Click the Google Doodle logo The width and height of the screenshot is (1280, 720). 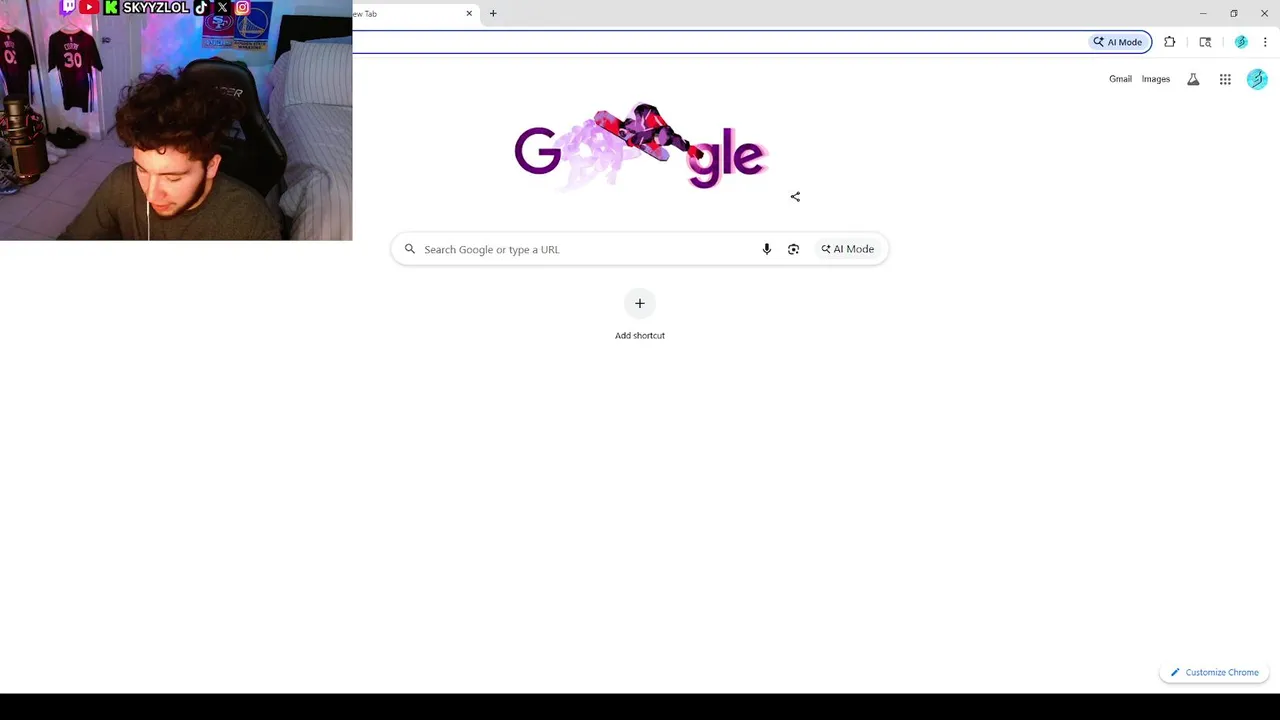pyautogui.click(x=640, y=146)
